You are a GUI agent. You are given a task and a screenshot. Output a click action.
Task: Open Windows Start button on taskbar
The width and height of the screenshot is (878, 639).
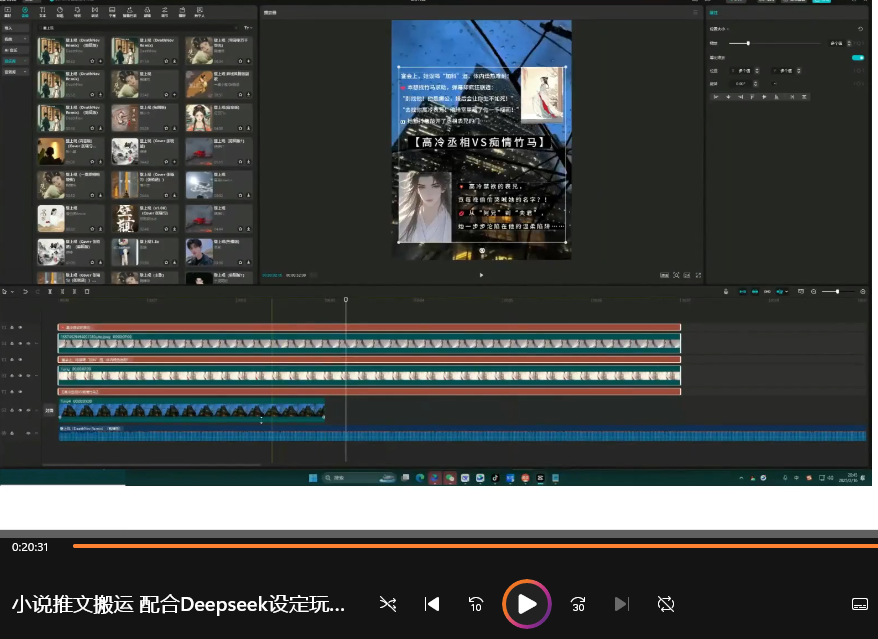click(313, 478)
